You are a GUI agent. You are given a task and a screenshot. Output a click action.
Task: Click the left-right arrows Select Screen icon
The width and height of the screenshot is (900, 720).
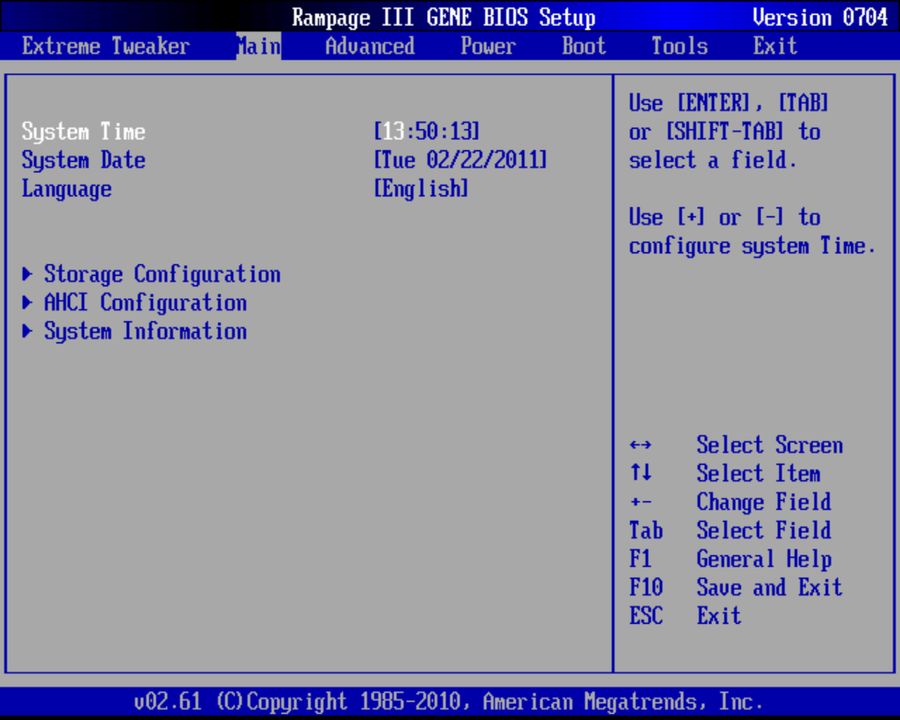(x=641, y=445)
